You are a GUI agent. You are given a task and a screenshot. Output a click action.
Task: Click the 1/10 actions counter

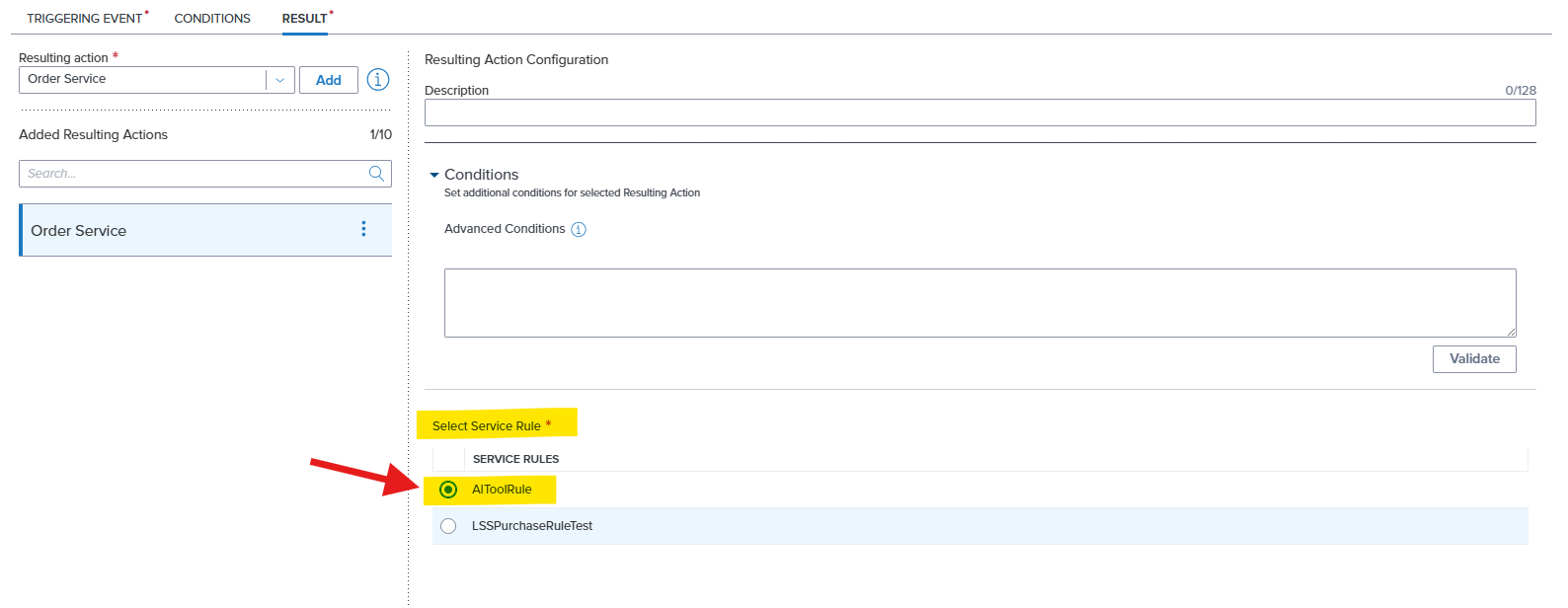[381, 134]
